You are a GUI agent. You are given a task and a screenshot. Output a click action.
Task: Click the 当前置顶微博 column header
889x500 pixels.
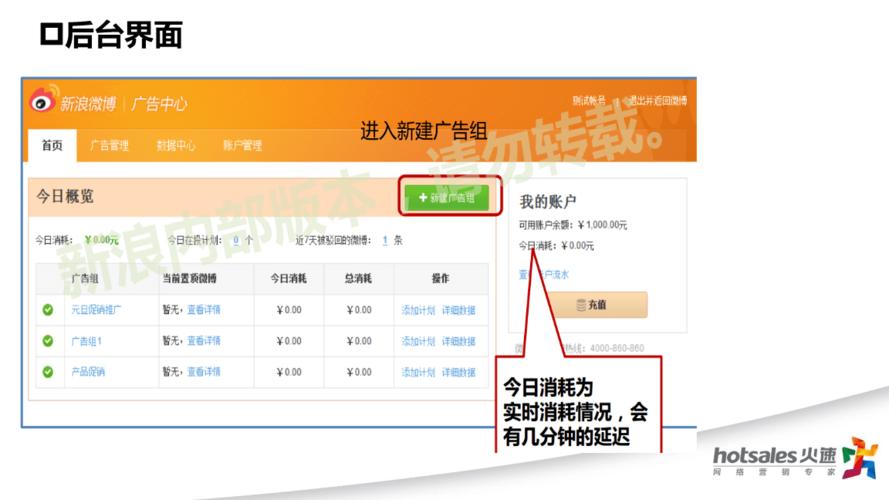tap(189, 278)
